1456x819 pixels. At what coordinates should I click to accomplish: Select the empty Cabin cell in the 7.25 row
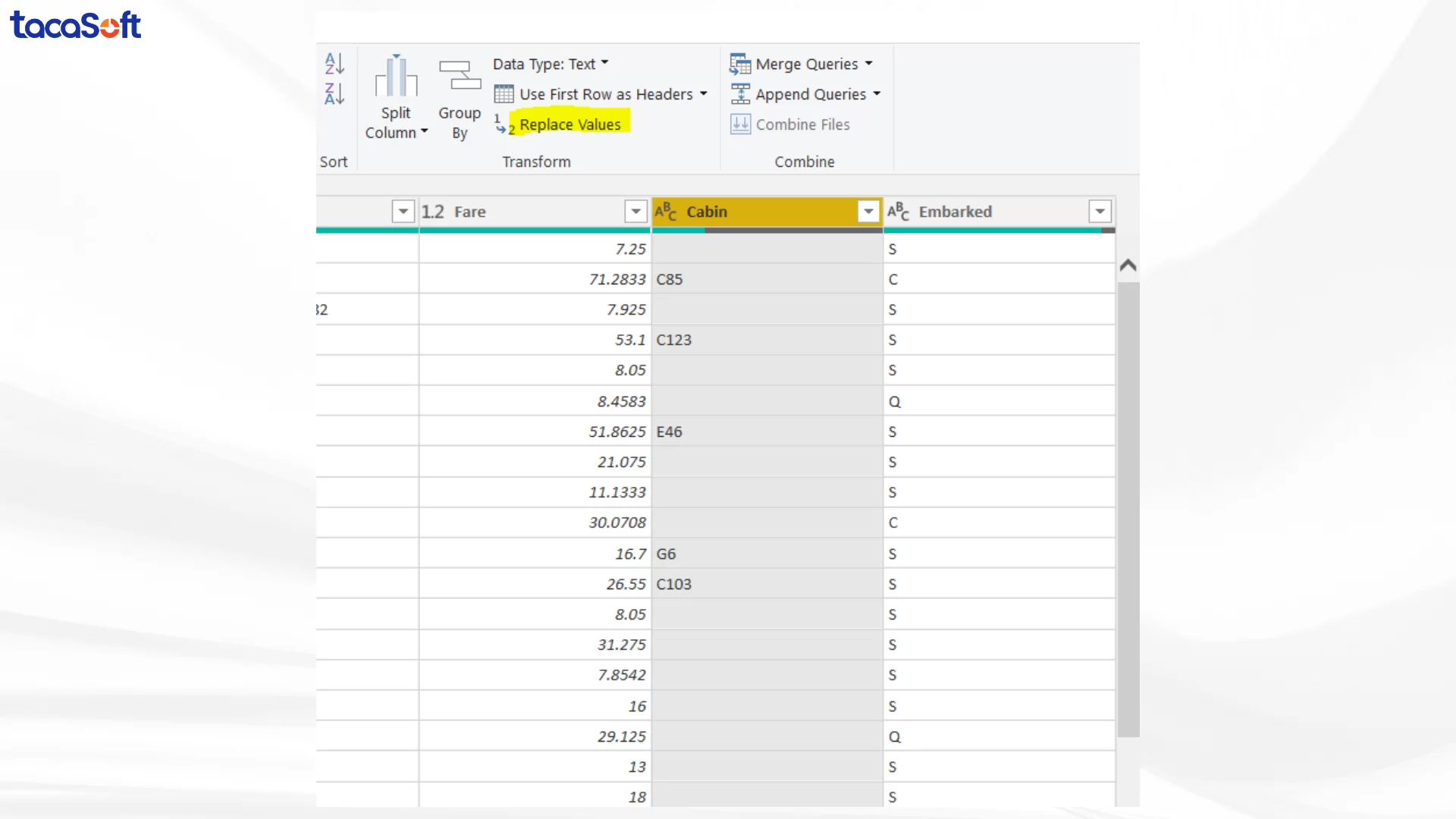pyautogui.click(x=767, y=249)
